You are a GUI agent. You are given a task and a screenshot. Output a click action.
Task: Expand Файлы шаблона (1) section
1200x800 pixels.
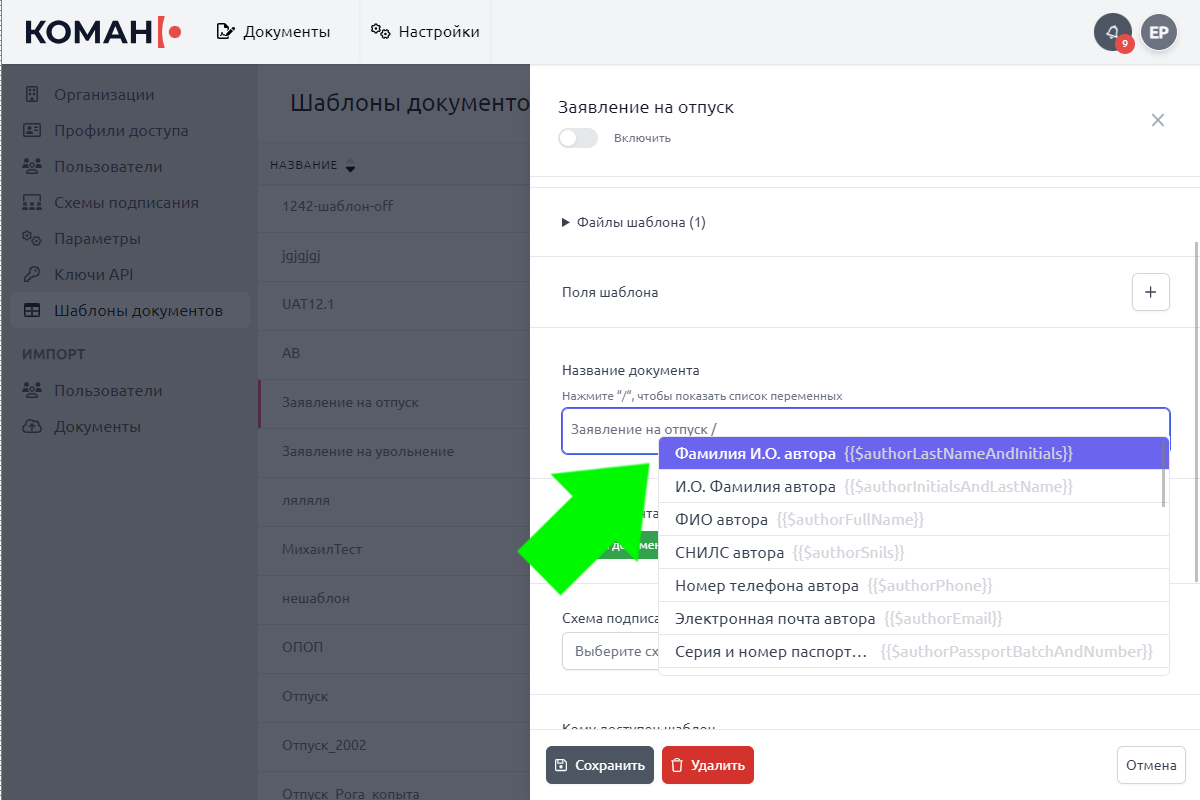pyautogui.click(x=634, y=222)
